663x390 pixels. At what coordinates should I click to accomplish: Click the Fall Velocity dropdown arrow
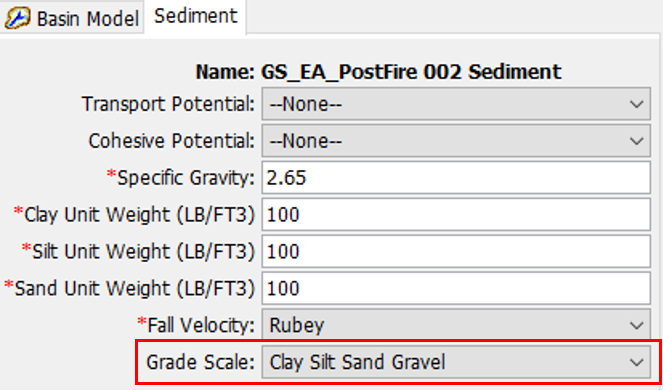tap(636, 325)
